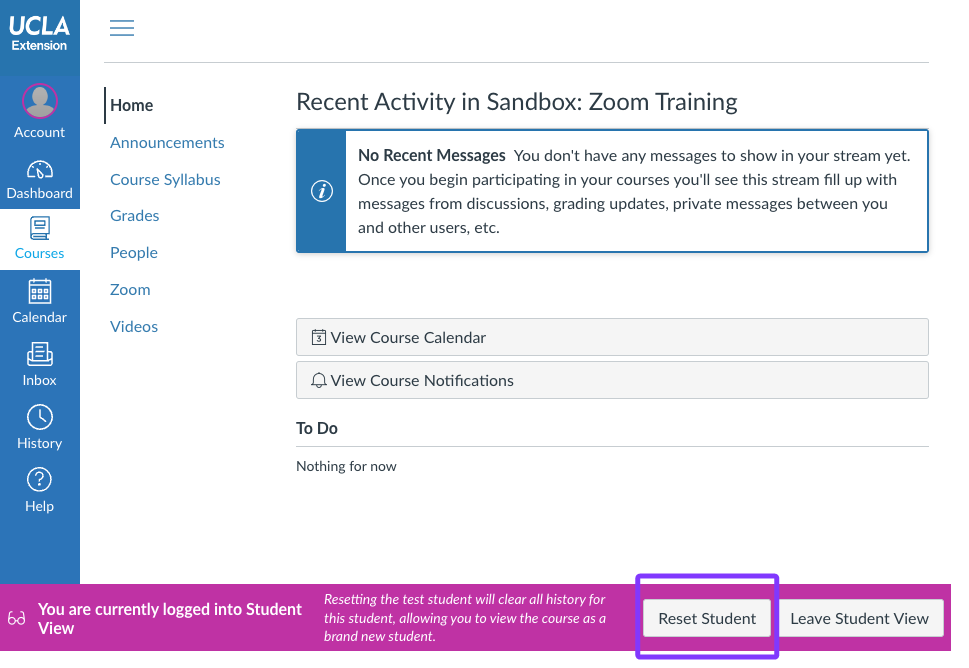Click View Course Calendar button

(612, 337)
